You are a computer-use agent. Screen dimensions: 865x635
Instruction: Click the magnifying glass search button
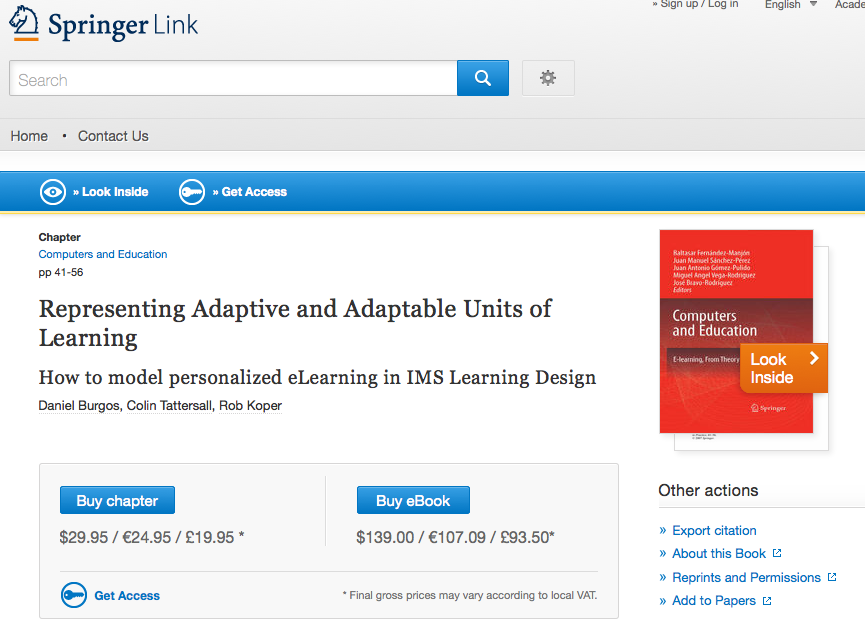tap(483, 78)
